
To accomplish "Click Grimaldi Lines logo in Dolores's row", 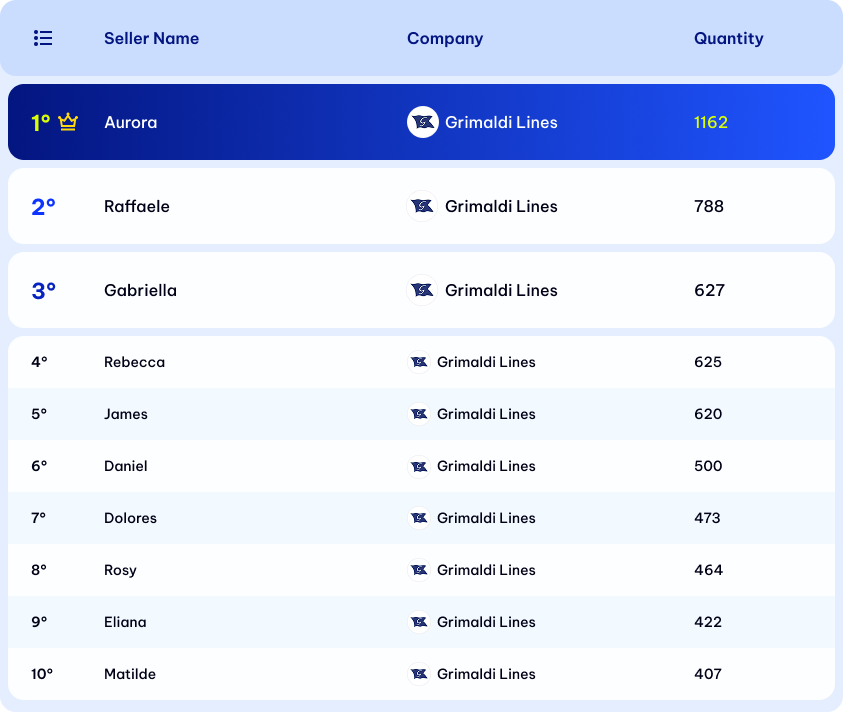I will click(420, 518).
